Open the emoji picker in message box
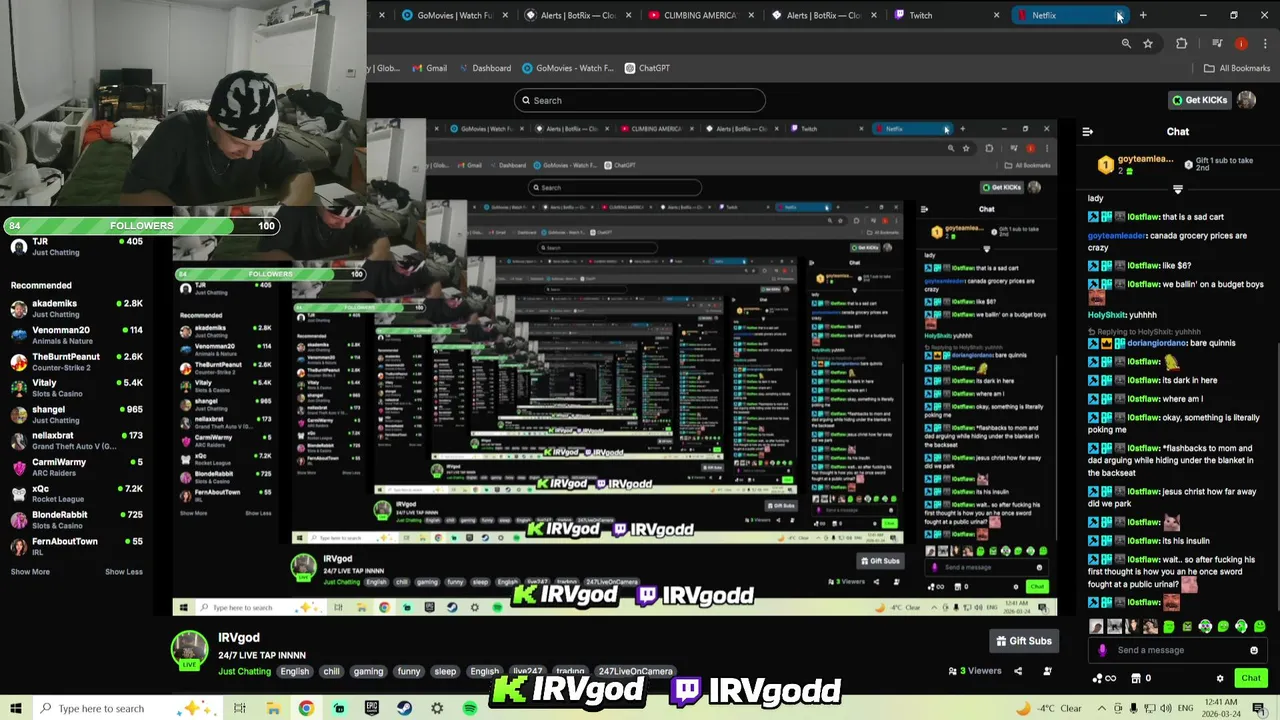This screenshot has height=720, width=1280. click(x=1254, y=650)
